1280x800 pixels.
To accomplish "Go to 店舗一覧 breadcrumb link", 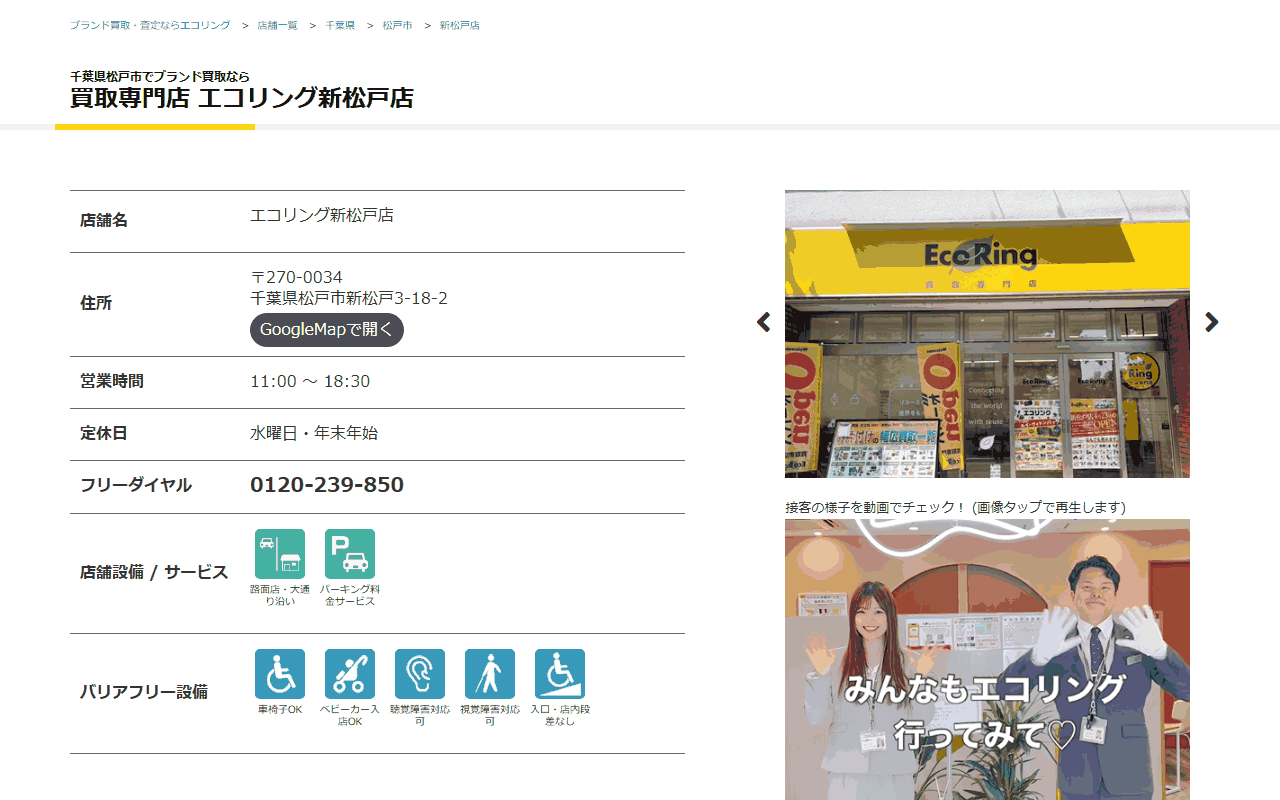I will [277, 25].
